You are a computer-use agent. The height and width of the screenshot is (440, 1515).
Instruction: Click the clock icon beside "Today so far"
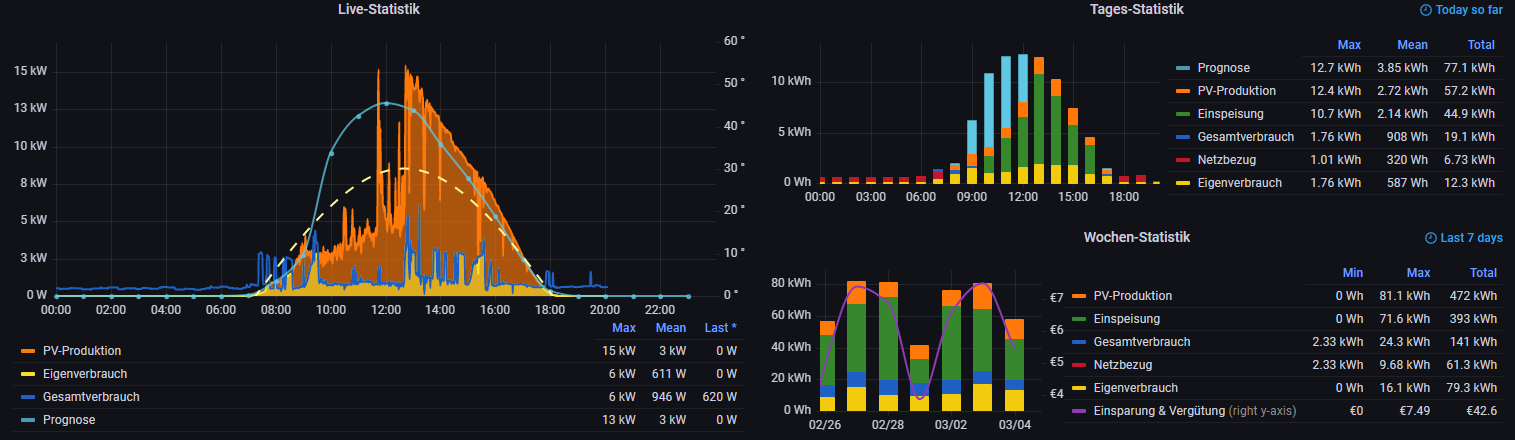tap(1425, 10)
